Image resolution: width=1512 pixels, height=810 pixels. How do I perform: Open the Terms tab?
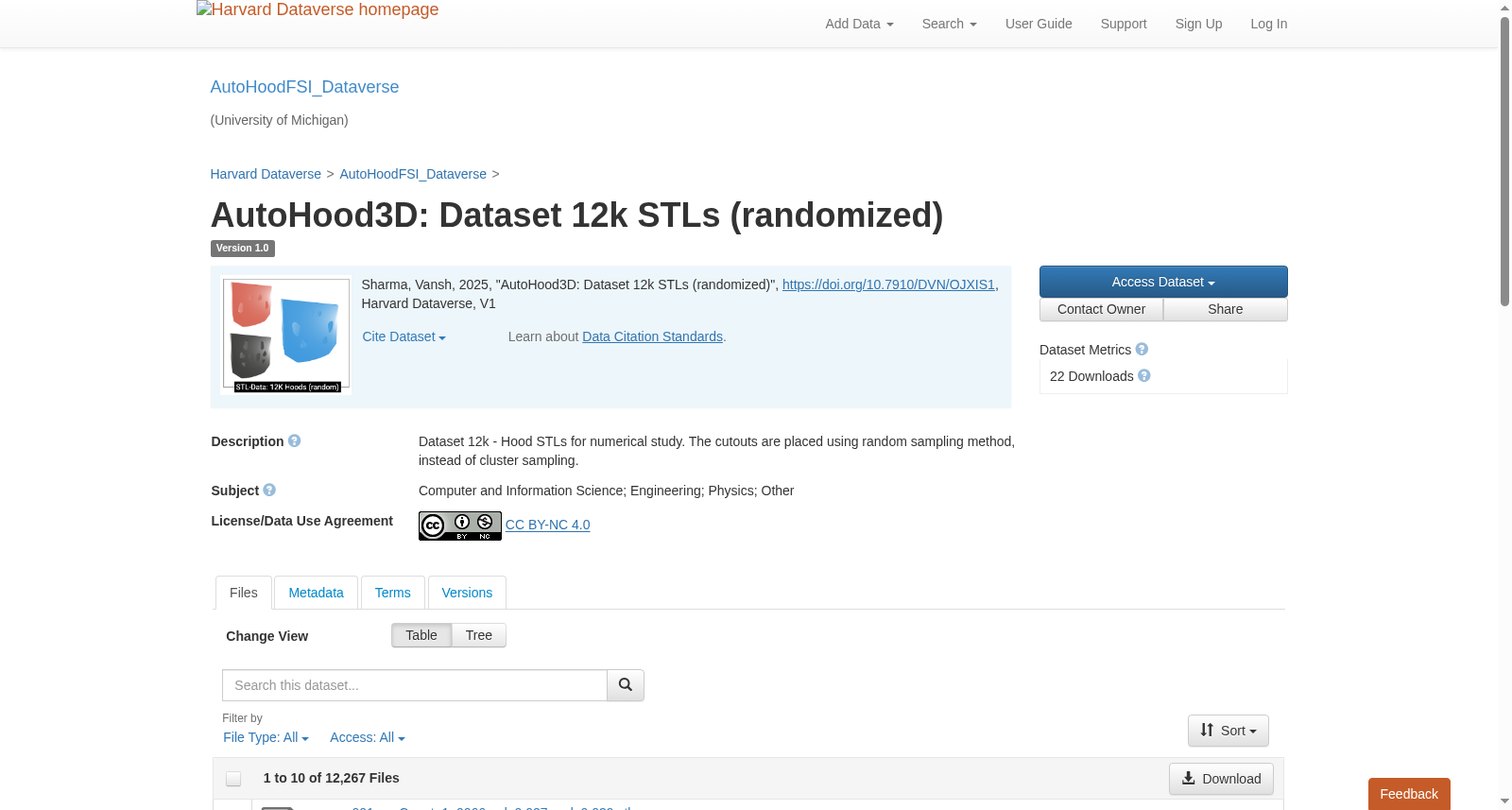tap(393, 593)
